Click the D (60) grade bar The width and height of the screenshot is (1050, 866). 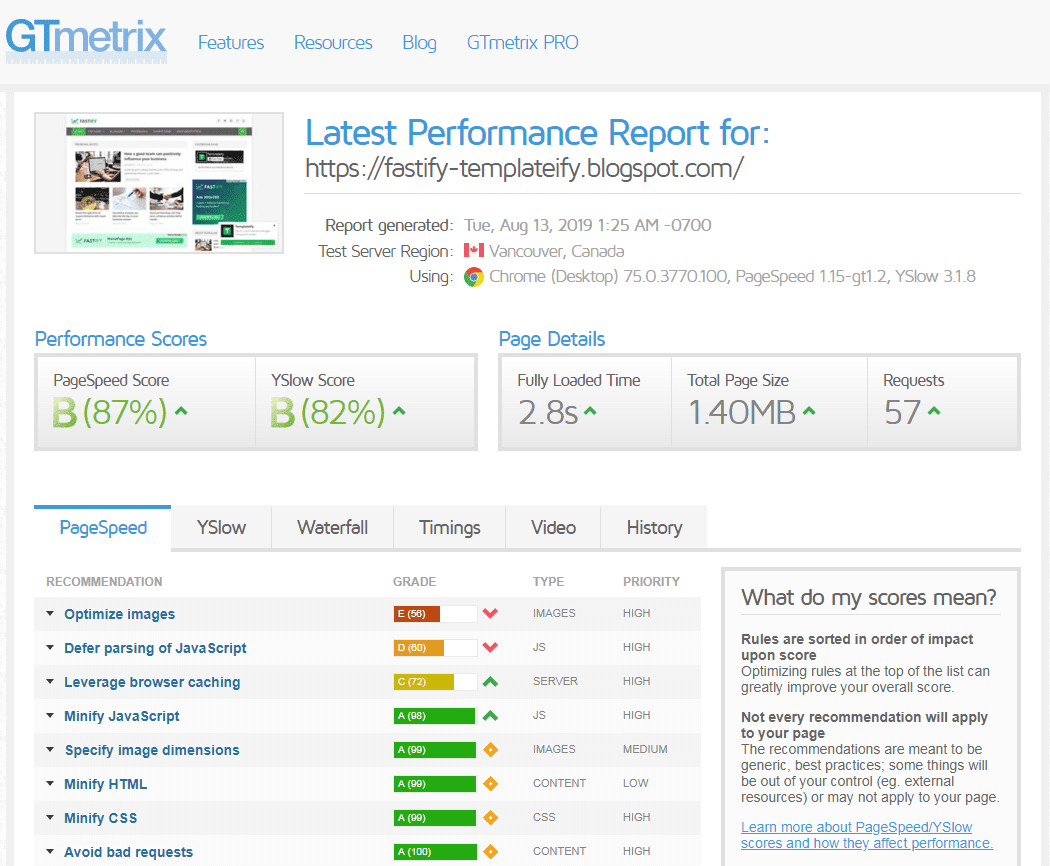pos(435,648)
